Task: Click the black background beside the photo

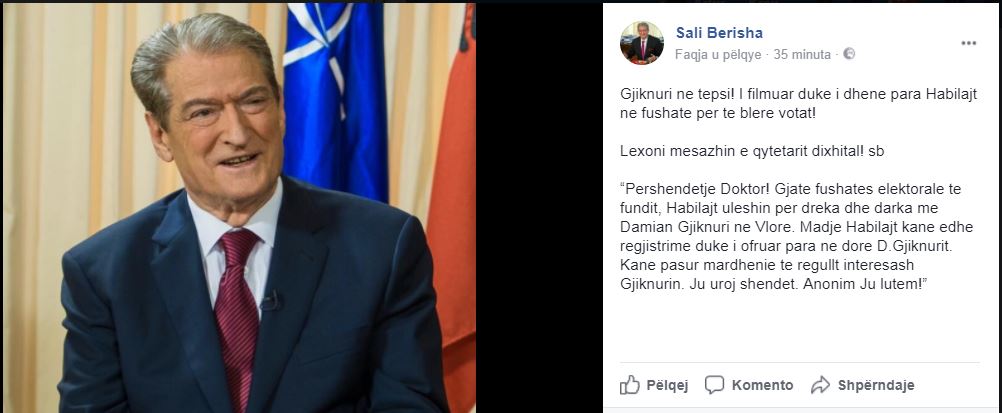Action: click(539, 206)
